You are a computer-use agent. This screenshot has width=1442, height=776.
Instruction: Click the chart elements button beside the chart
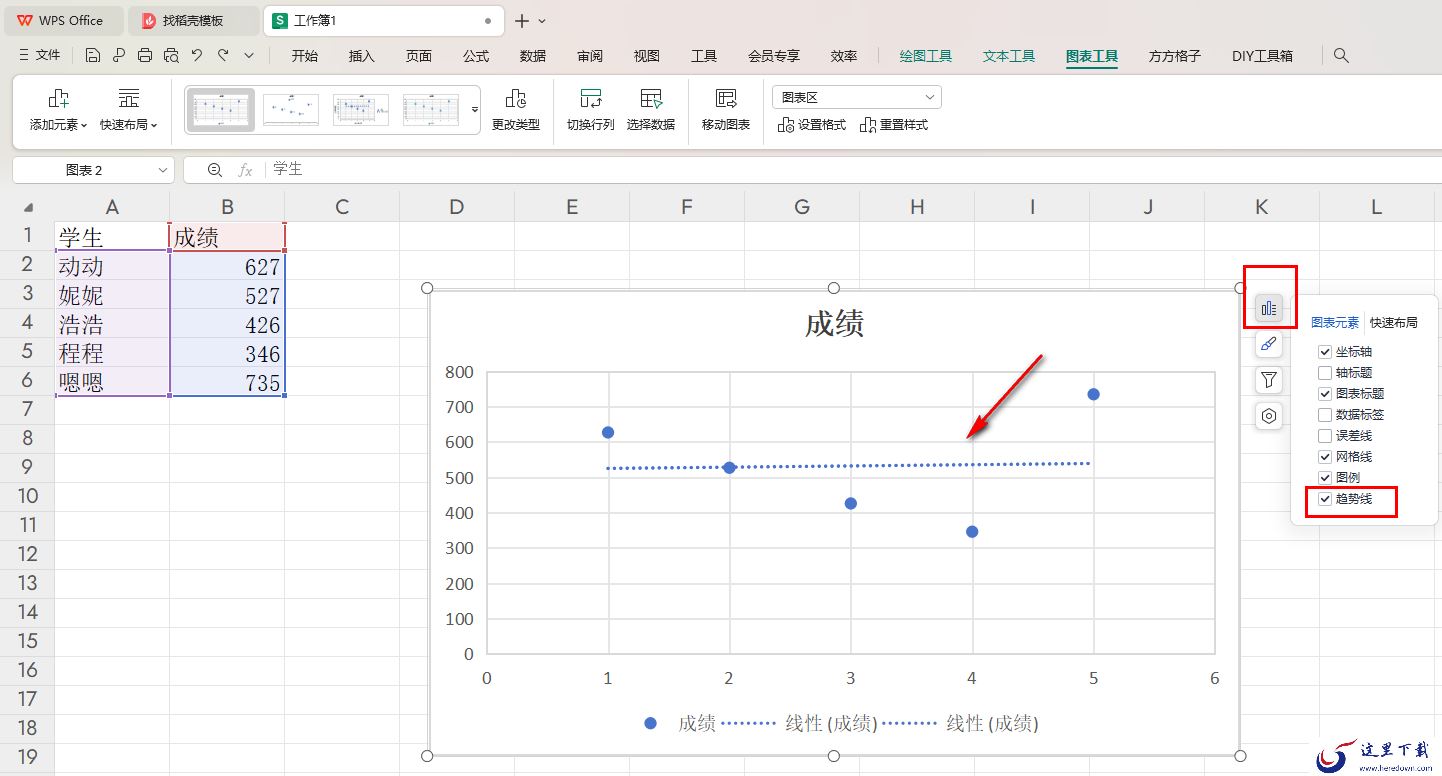click(1269, 309)
